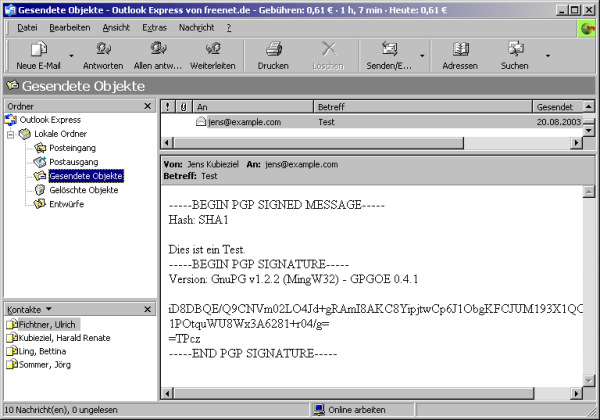Select Gesendete Objekte folder label

pos(86,176)
